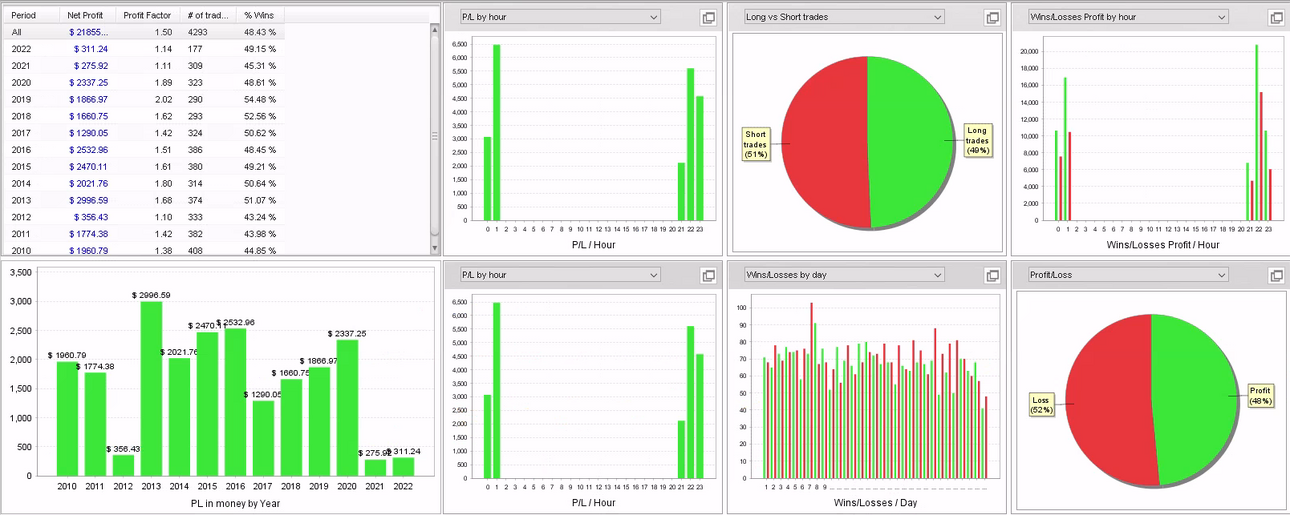The width and height of the screenshot is (1290, 515).
Task: Click the table vertical scrollbar thumb
Action: [x=435, y=136]
